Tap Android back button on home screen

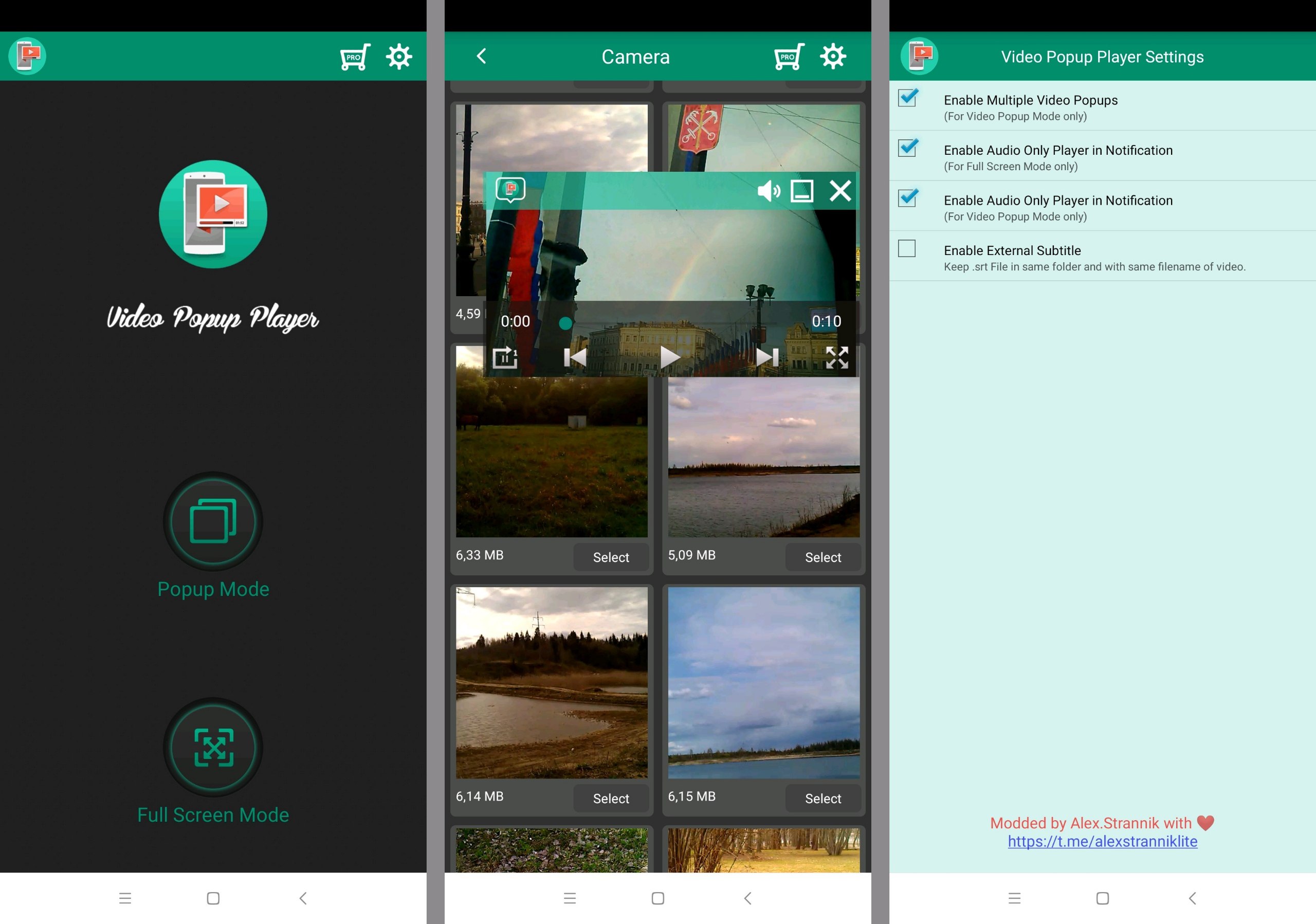coord(303,898)
